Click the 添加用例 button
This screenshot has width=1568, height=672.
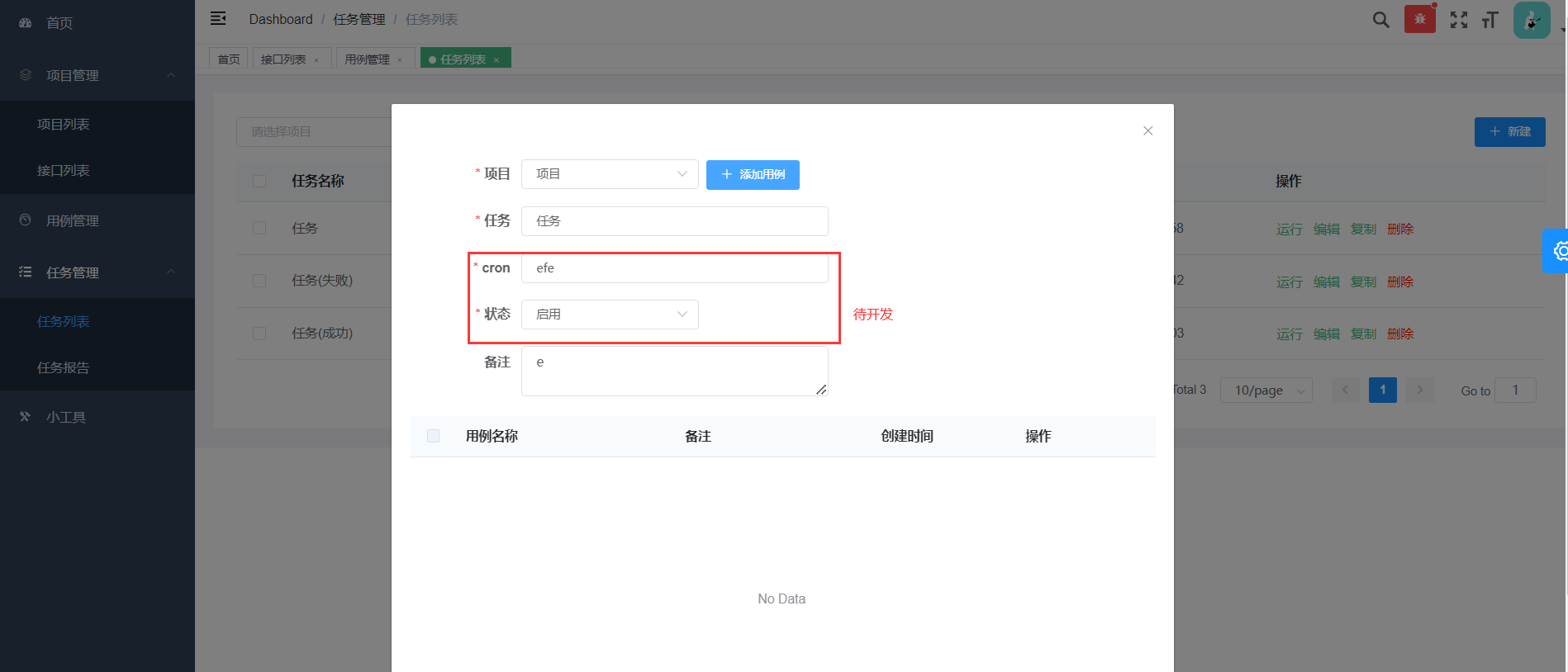[x=753, y=175]
